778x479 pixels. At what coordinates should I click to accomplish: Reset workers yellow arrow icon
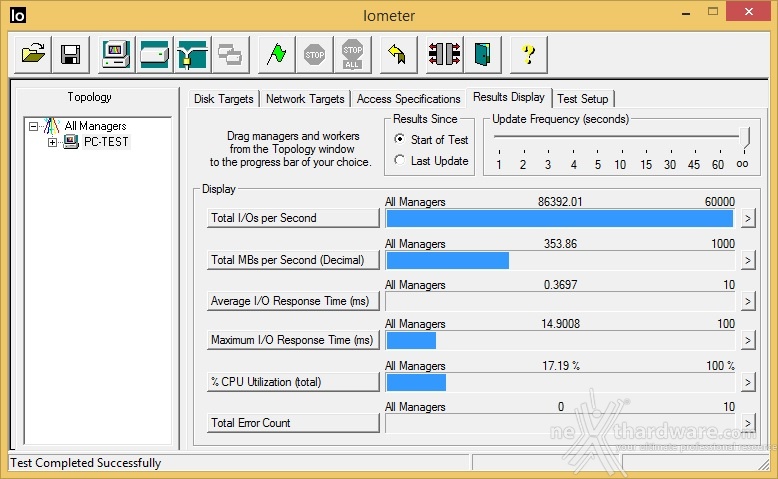click(x=398, y=54)
